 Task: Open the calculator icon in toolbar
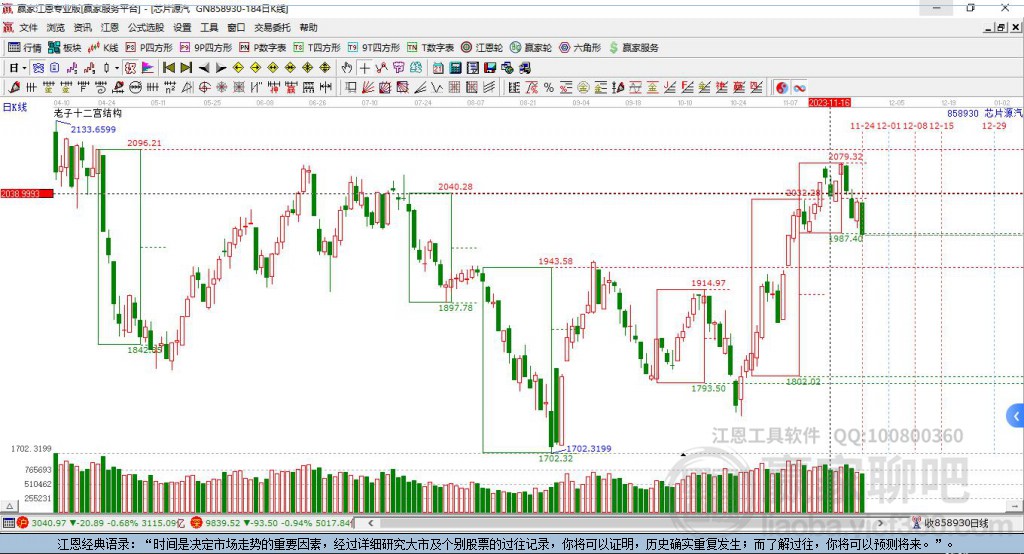[x=455, y=68]
